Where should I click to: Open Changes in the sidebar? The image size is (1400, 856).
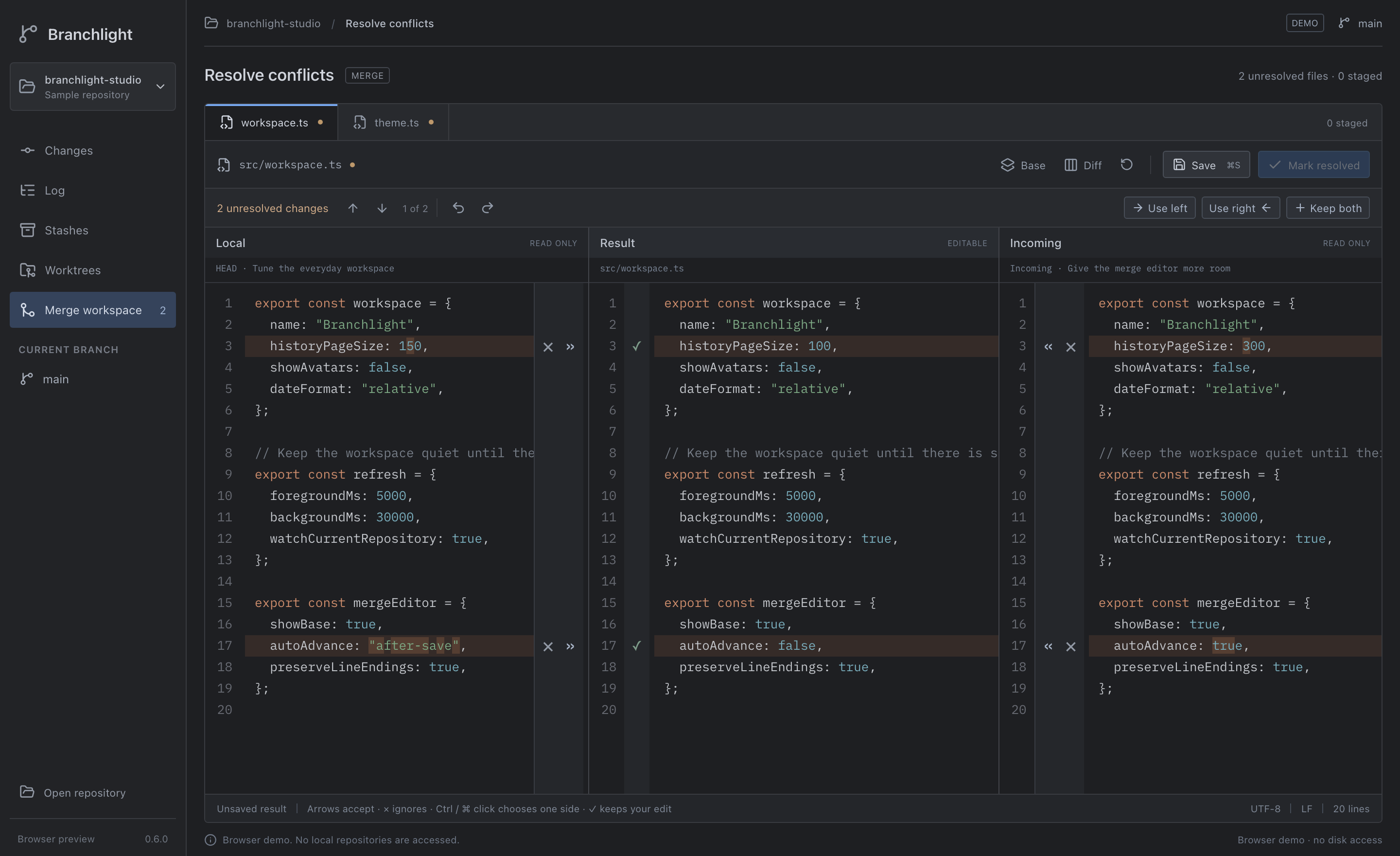click(x=93, y=151)
